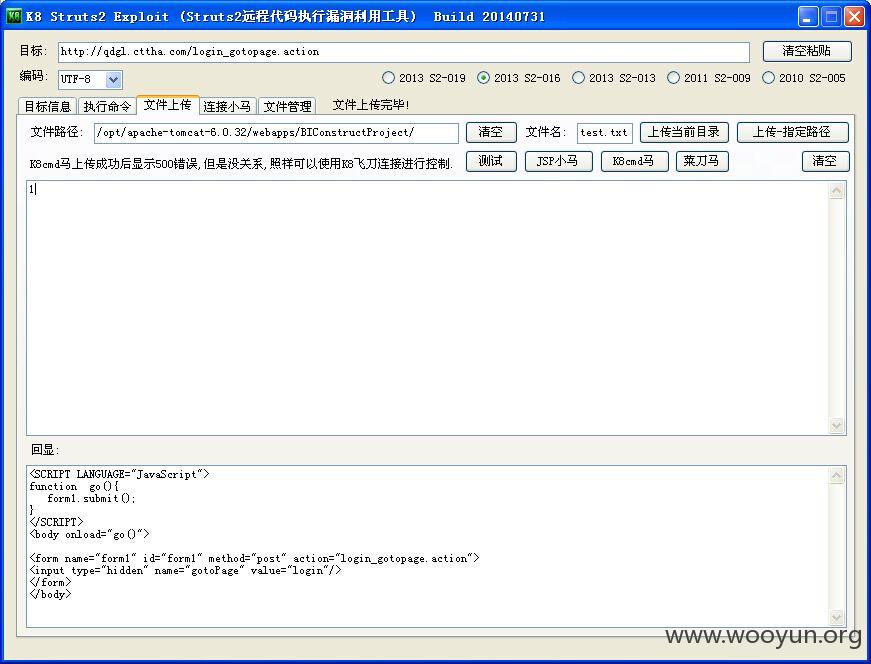Screen dimensions: 871x664
Task: Click the test.txt filename field
Action: click(x=604, y=133)
